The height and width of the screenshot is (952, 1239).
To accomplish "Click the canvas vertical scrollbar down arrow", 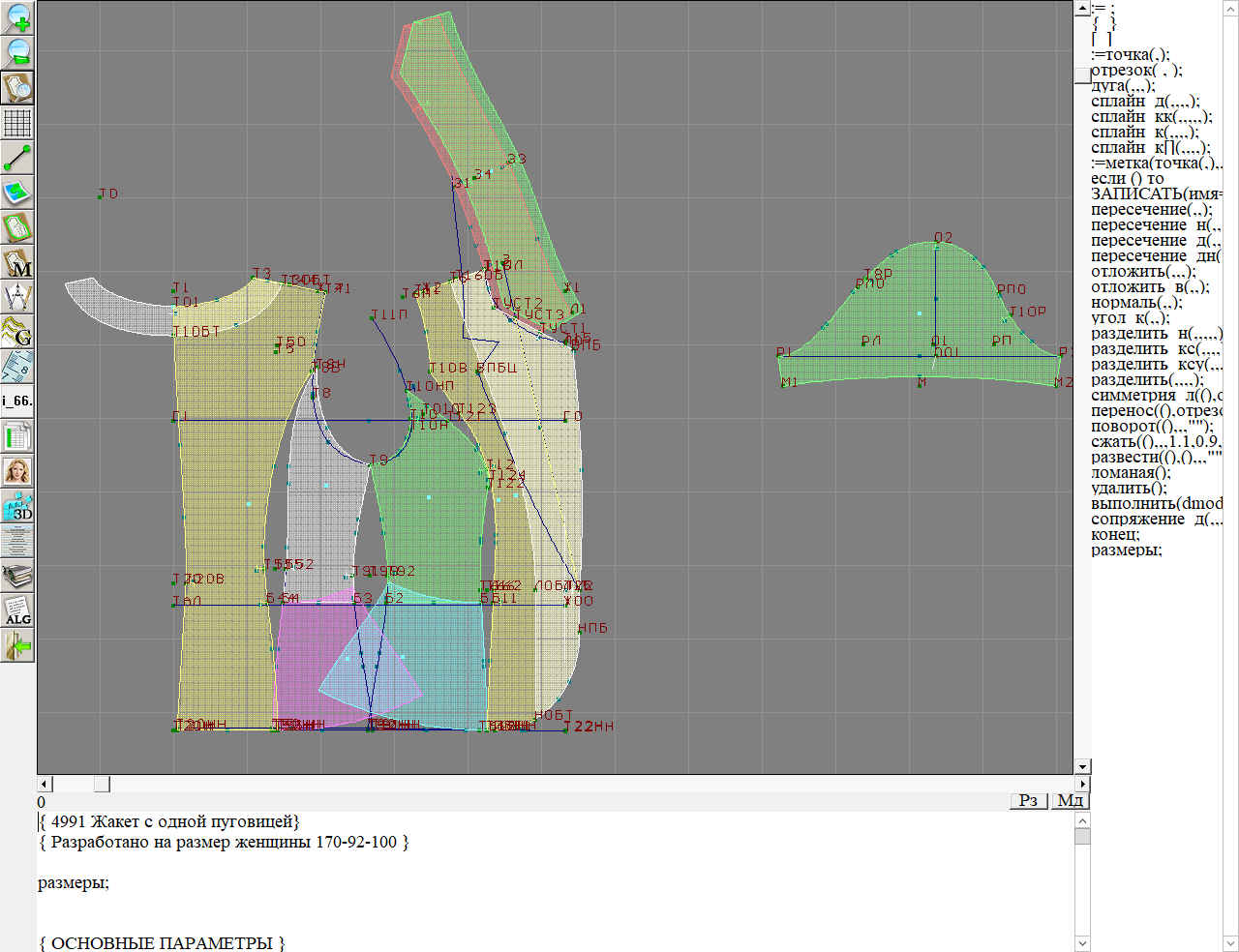I will tap(1082, 767).
